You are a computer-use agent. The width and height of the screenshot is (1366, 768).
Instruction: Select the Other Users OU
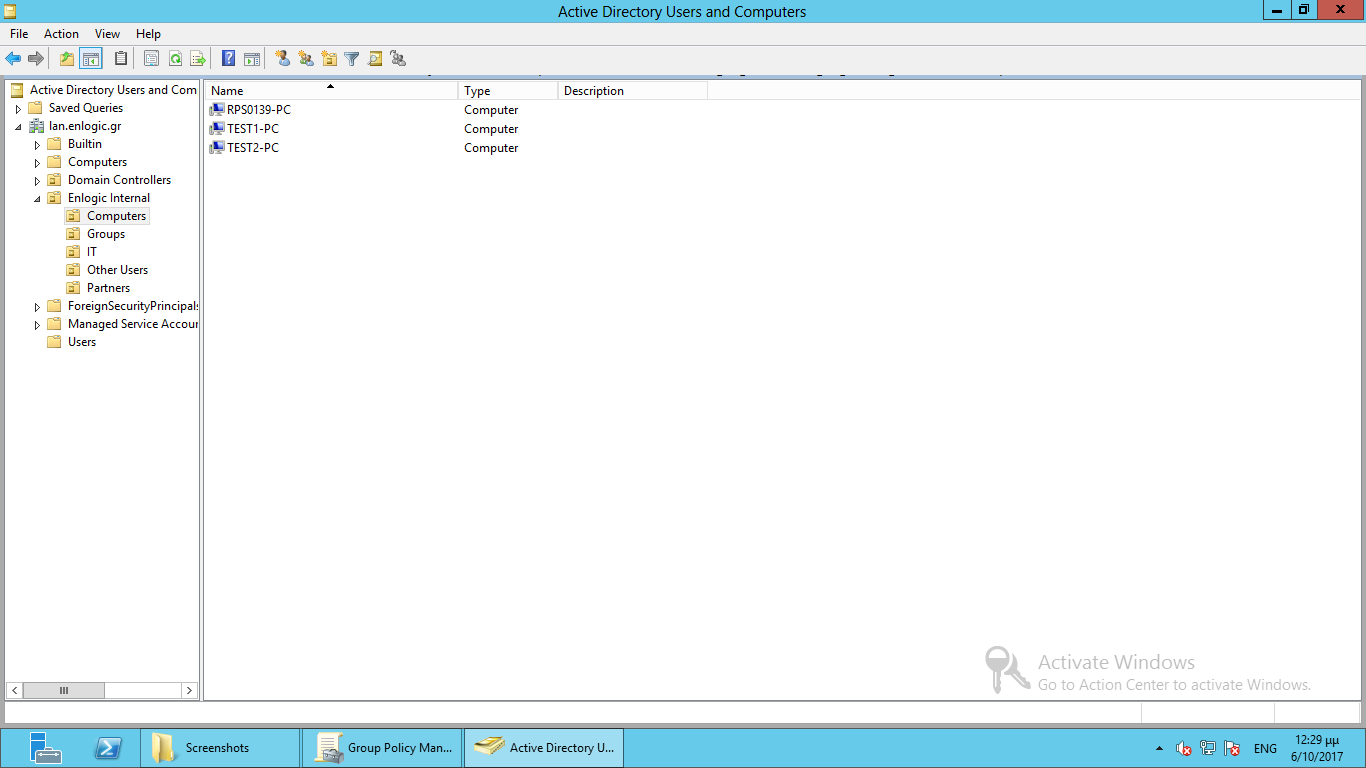tap(117, 270)
